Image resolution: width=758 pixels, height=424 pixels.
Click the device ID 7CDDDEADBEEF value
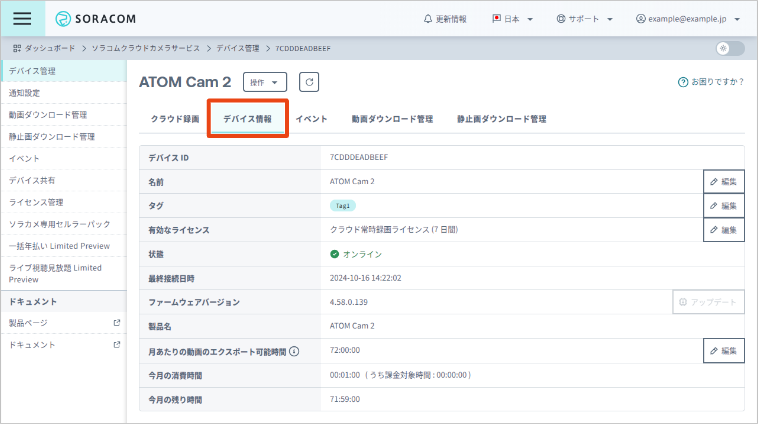(359, 157)
